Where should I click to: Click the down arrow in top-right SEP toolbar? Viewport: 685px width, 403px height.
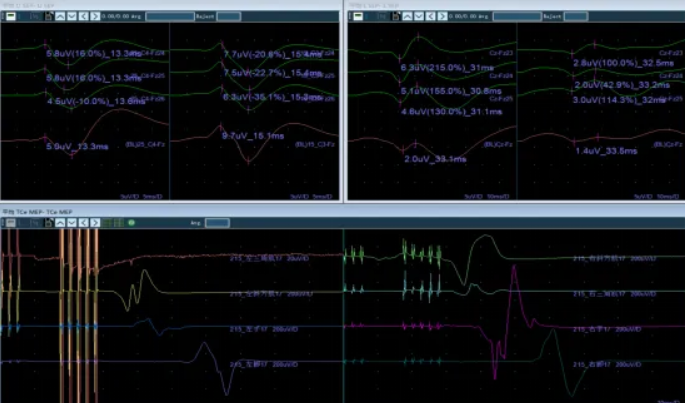tap(419, 16)
